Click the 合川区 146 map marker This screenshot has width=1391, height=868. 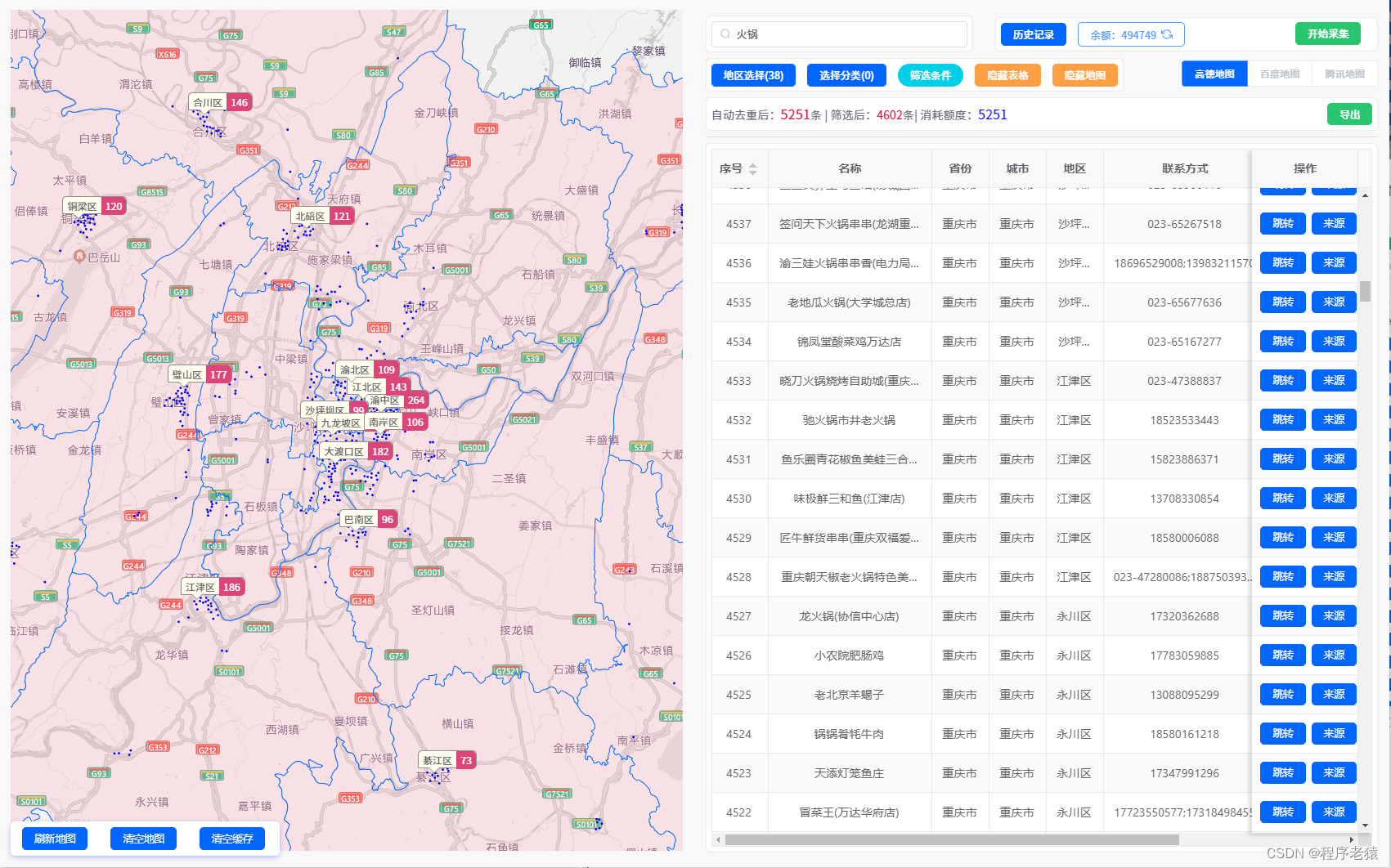click(x=221, y=102)
